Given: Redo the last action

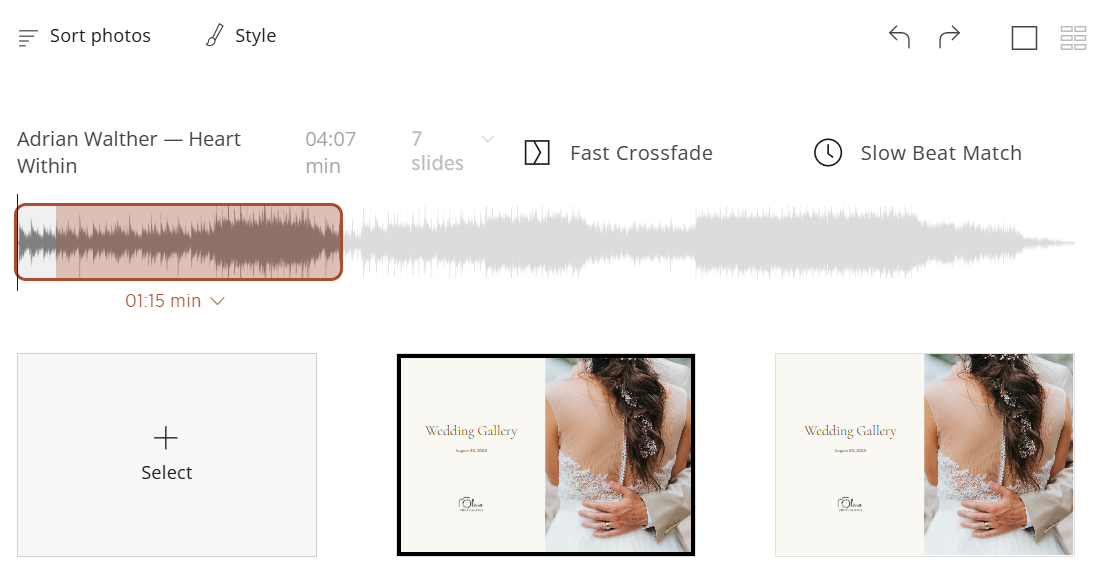Looking at the screenshot, I should (x=949, y=37).
